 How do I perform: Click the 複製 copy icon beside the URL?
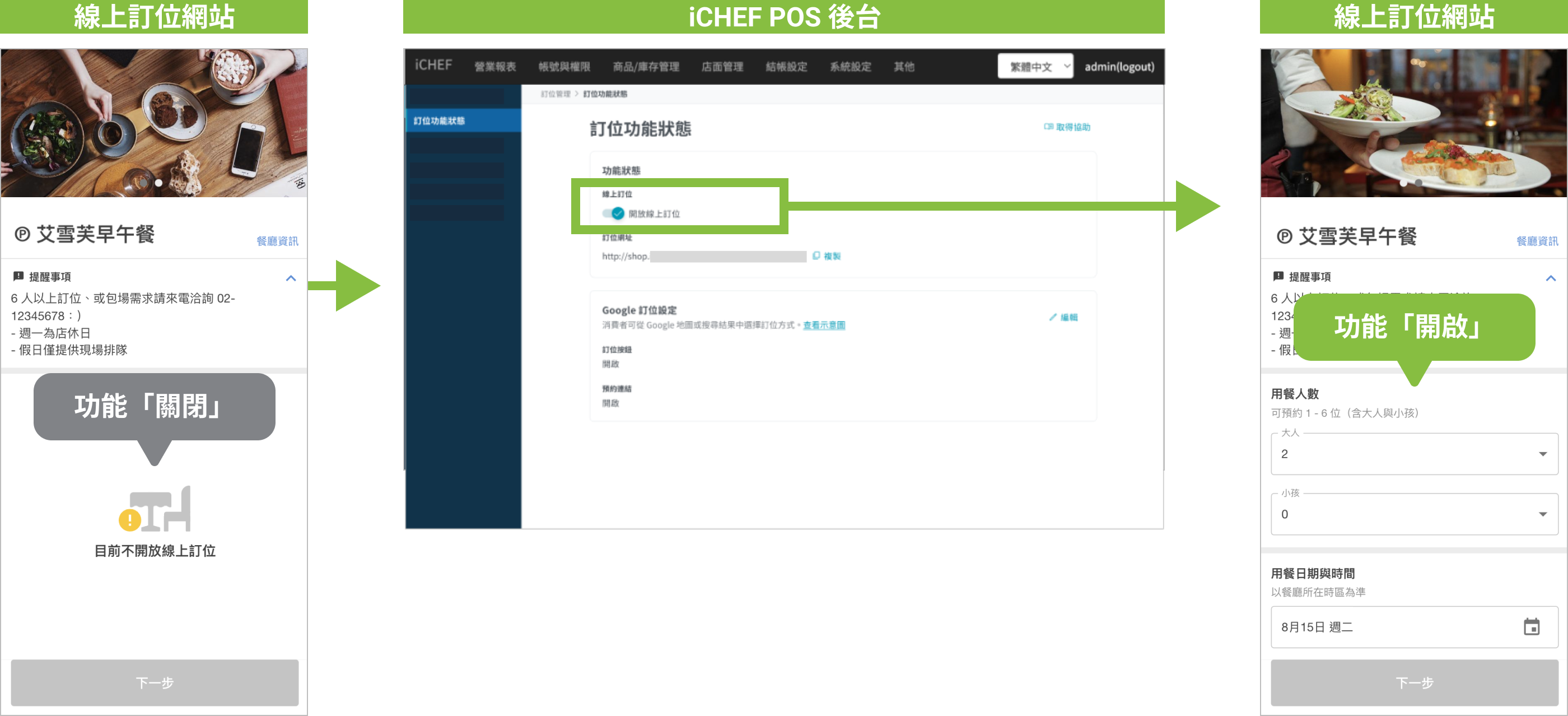coord(816,255)
